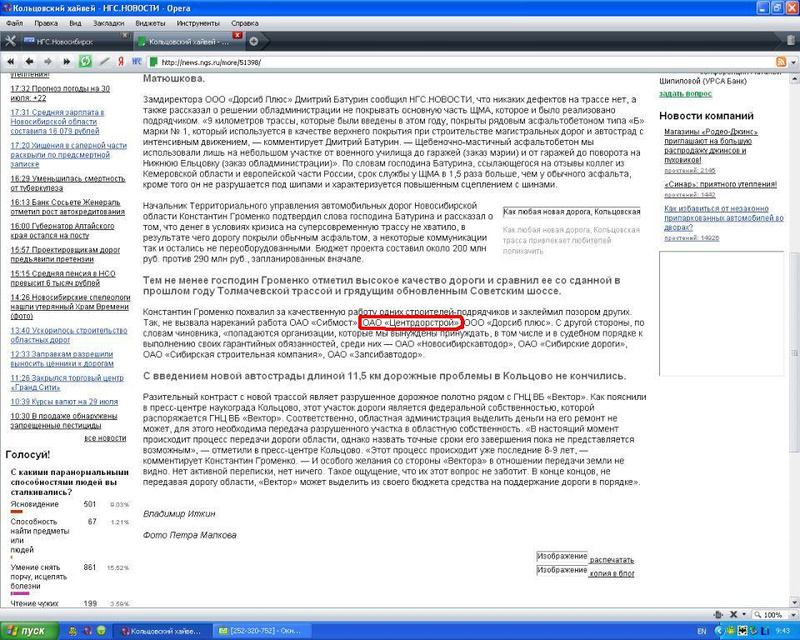Open the Вид menu
Viewport: 800px width, 640px height.
[75, 23]
